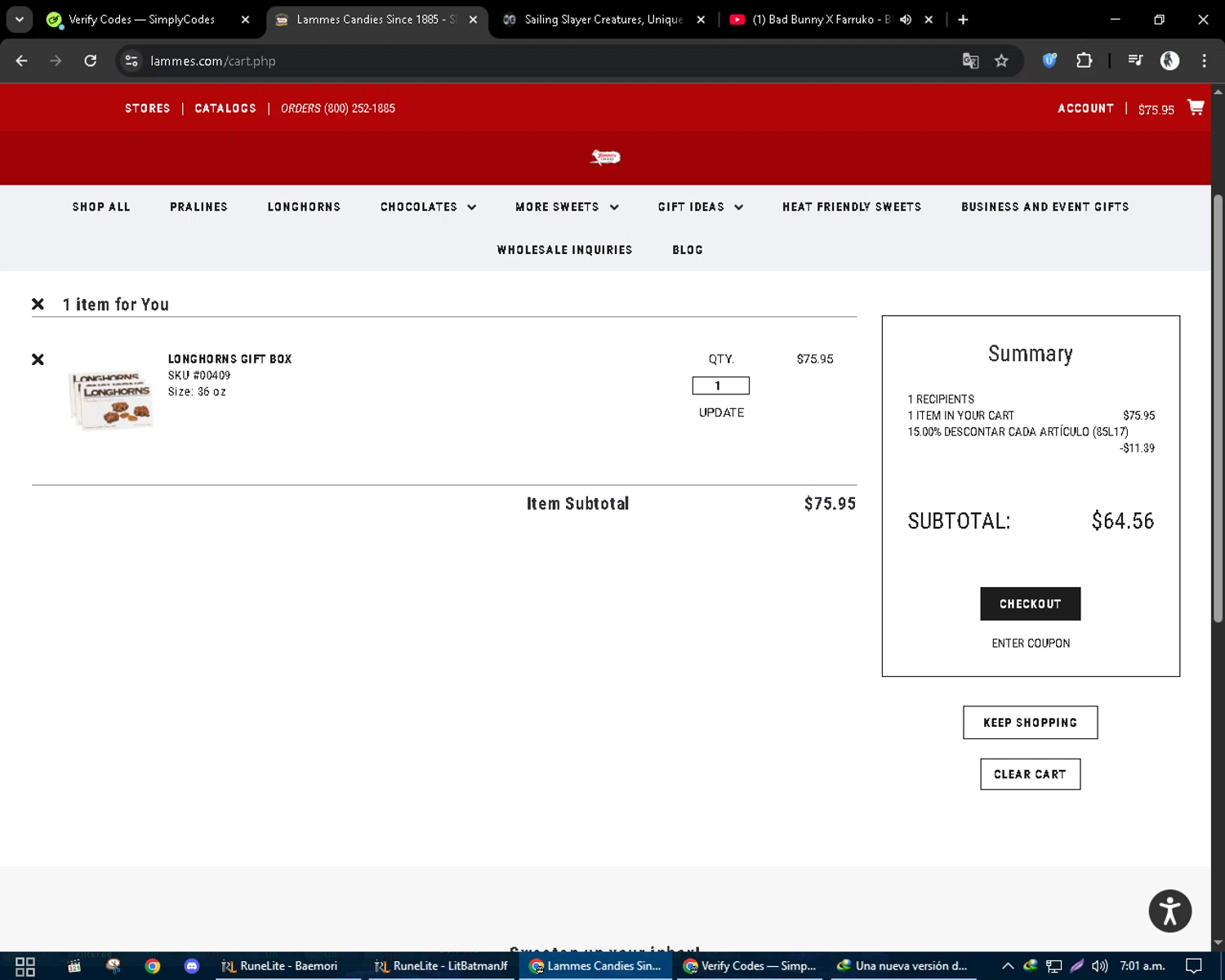Click Update under quantity

click(721, 412)
